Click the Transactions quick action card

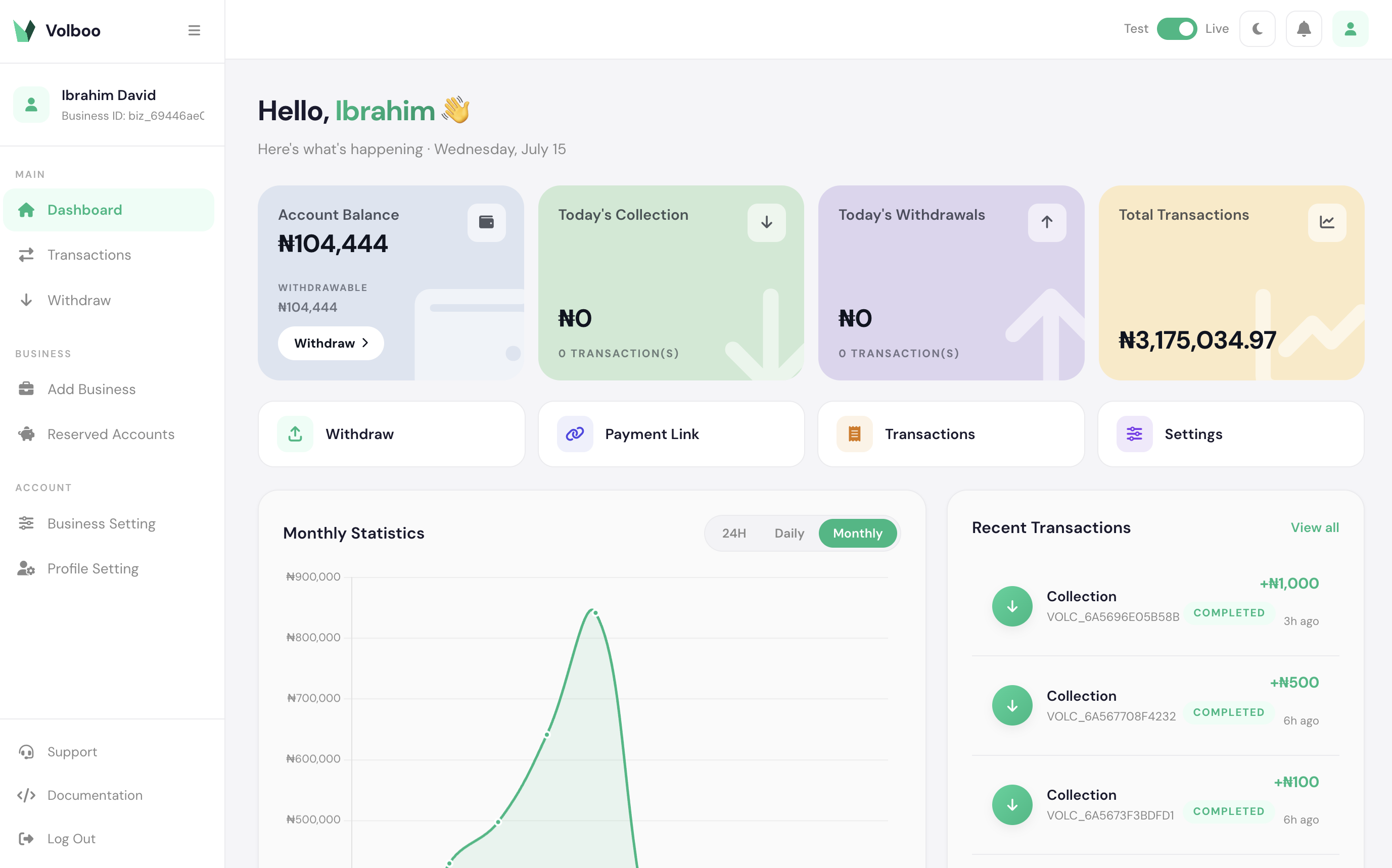(951, 434)
